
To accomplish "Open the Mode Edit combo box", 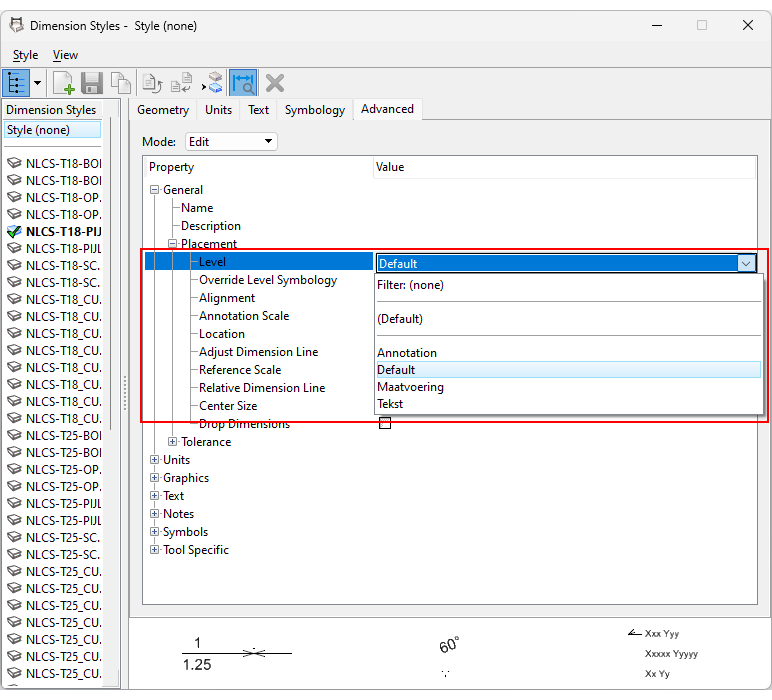I will tap(231, 142).
